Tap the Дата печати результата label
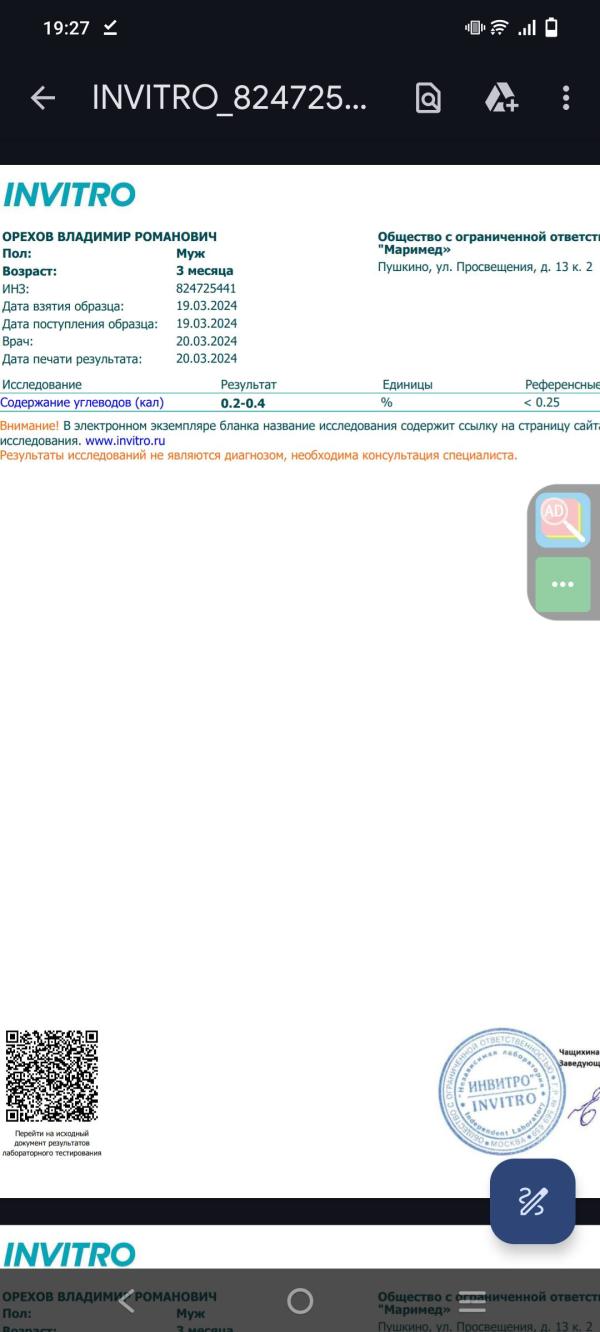Image resolution: width=600 pixels, height=1332 pixels. tap(72, 359)
